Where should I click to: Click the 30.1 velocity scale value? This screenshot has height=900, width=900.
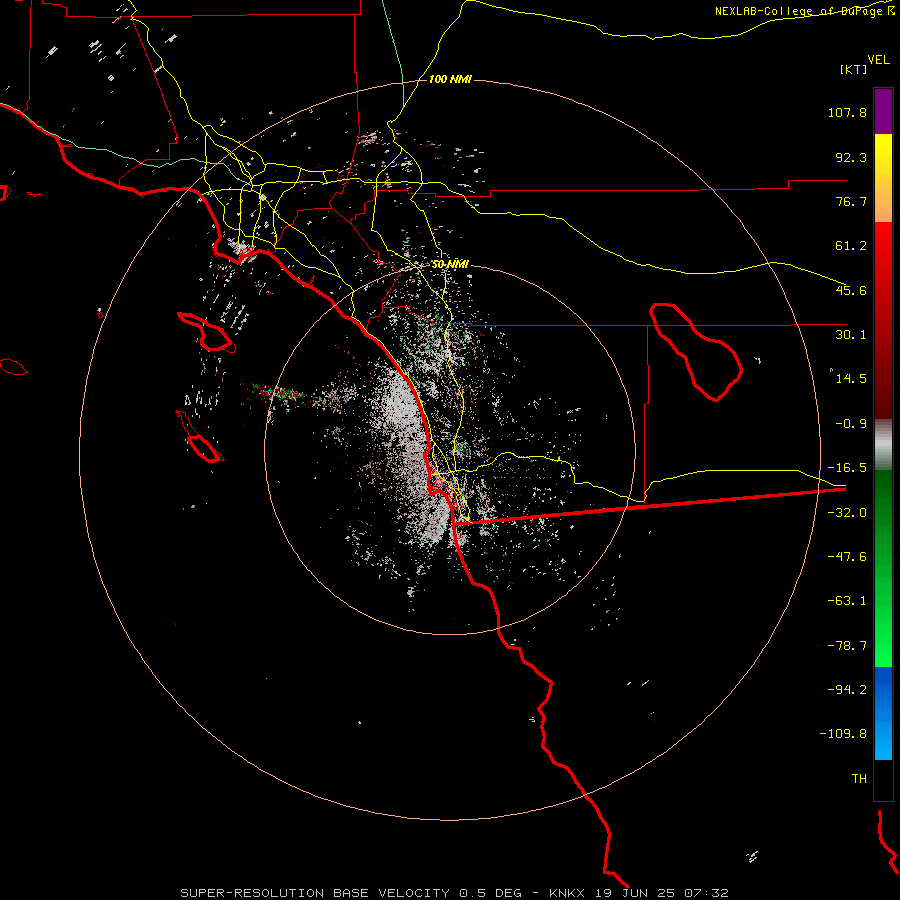click(851, 335)
